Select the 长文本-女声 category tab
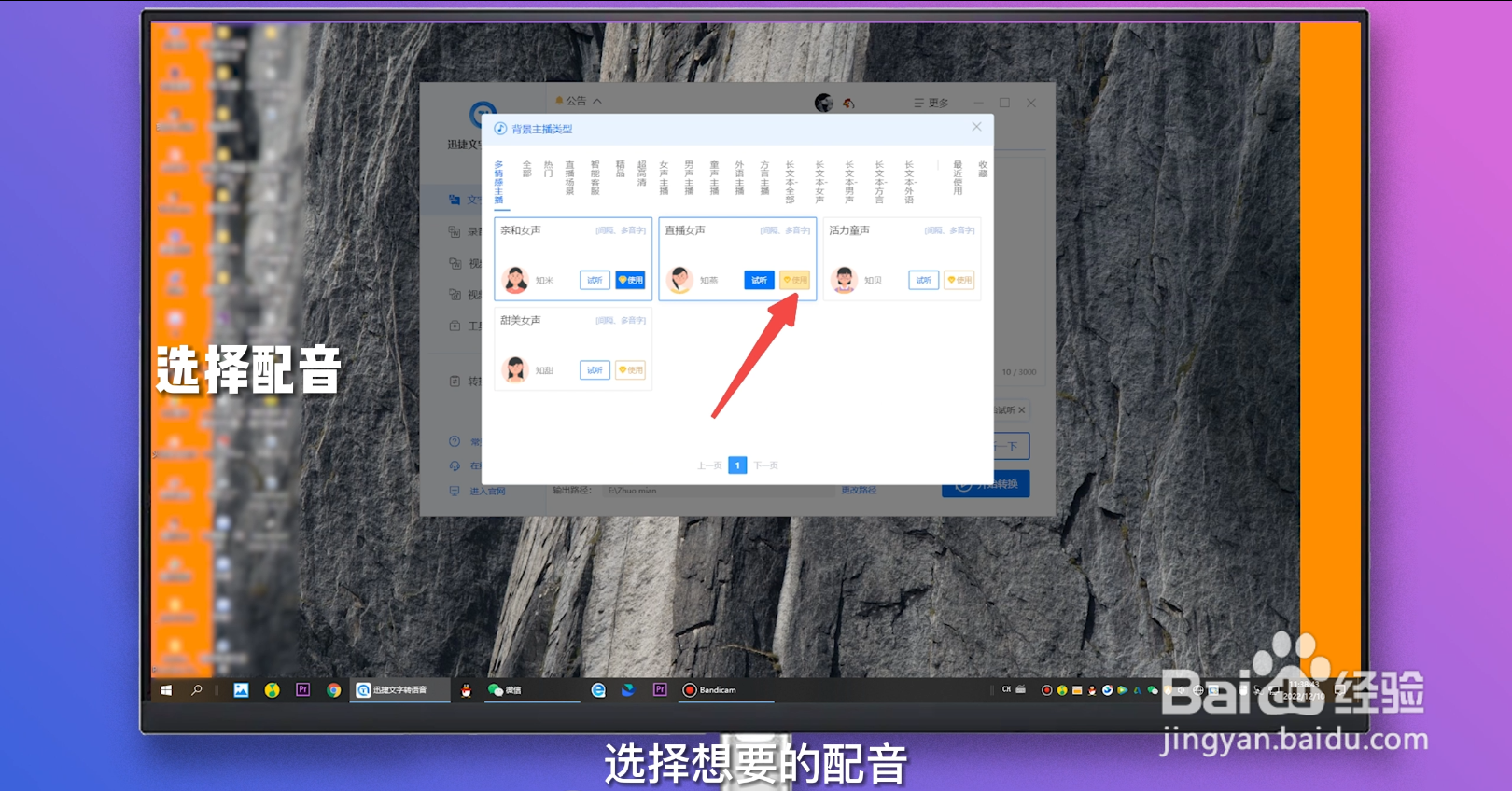 tap(819, 182)
